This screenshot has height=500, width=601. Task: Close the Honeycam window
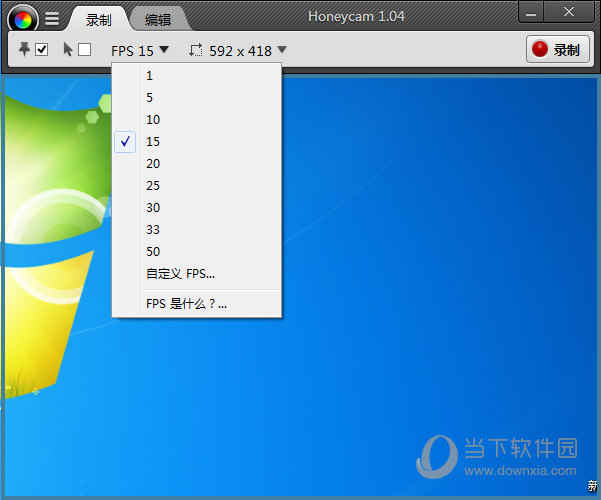click(569, 12)
